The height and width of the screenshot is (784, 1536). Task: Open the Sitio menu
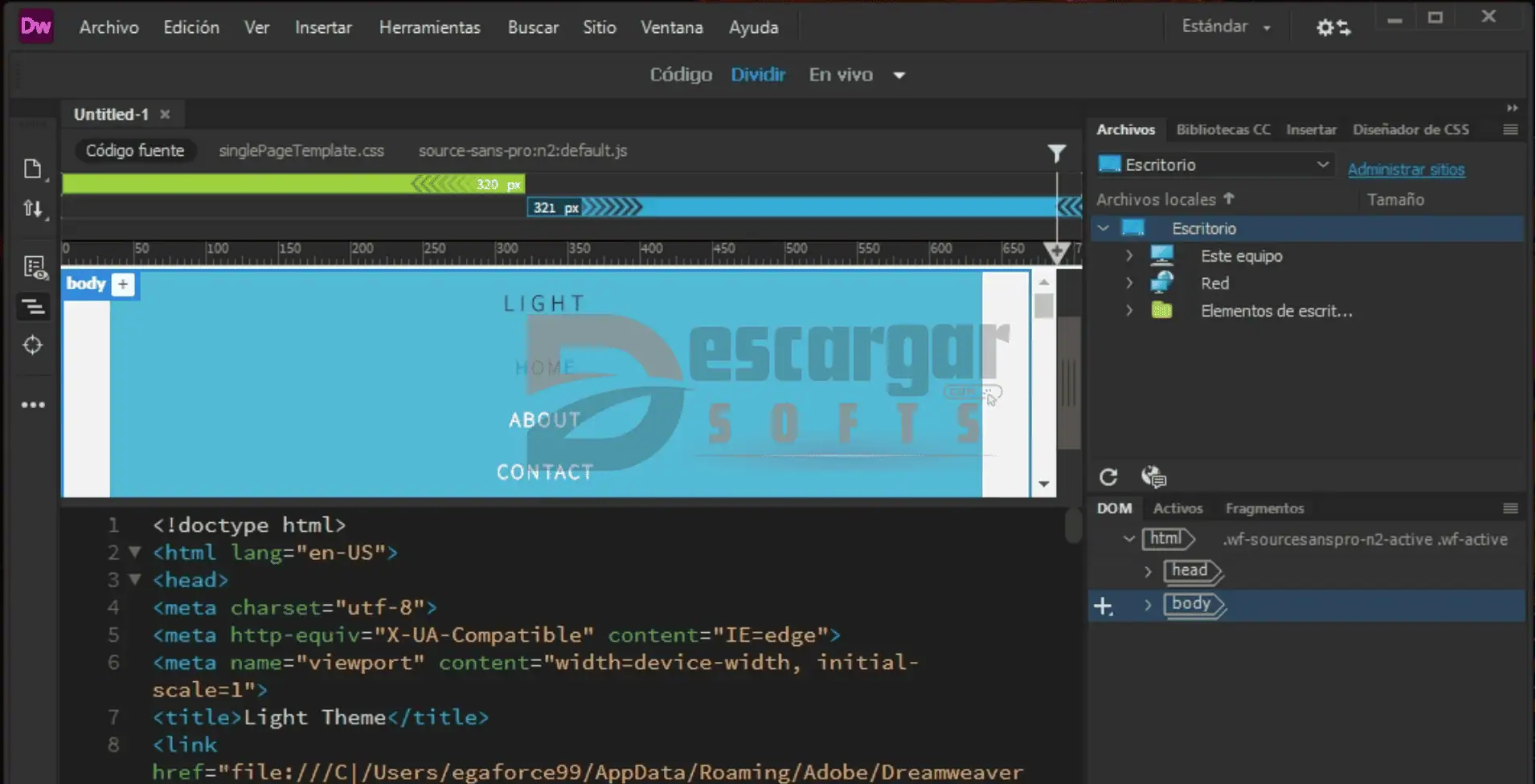click(600, 27)
